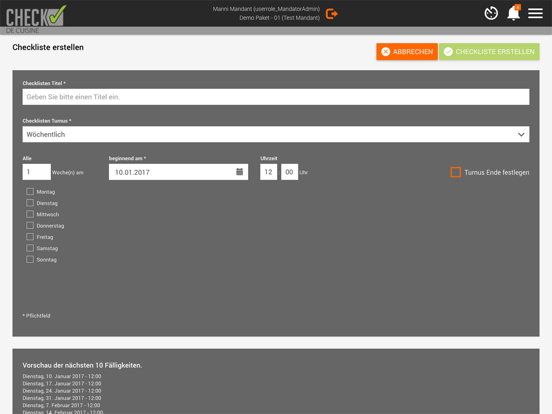The width and height of the screenshot is (552, 414).
Task: Click the text 'Dienstag, 17. Januar 2017 - 12:00'
Action: pyautogui.click(x=62, y=384)
